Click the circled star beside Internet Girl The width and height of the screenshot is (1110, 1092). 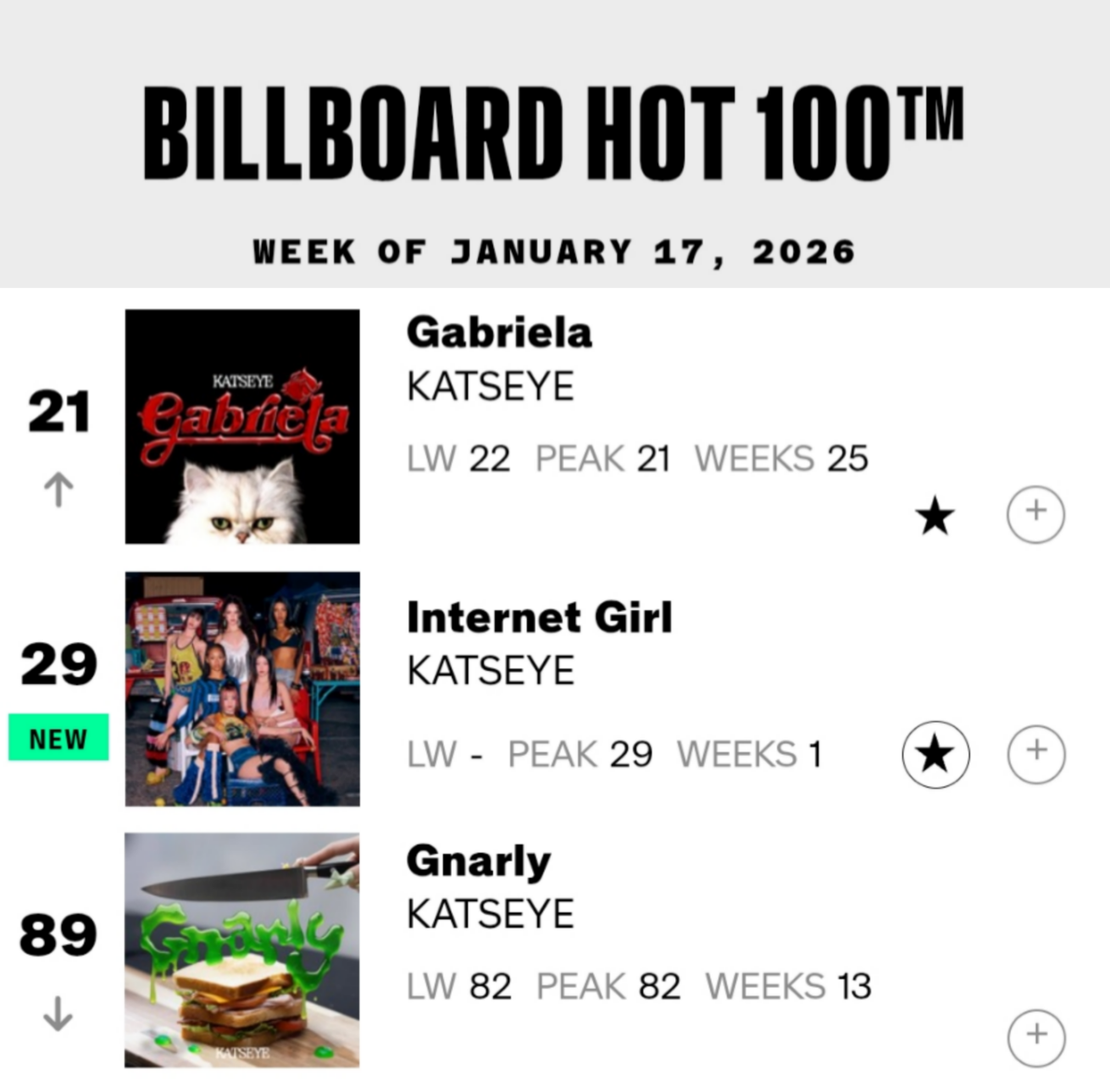(935, 754)
